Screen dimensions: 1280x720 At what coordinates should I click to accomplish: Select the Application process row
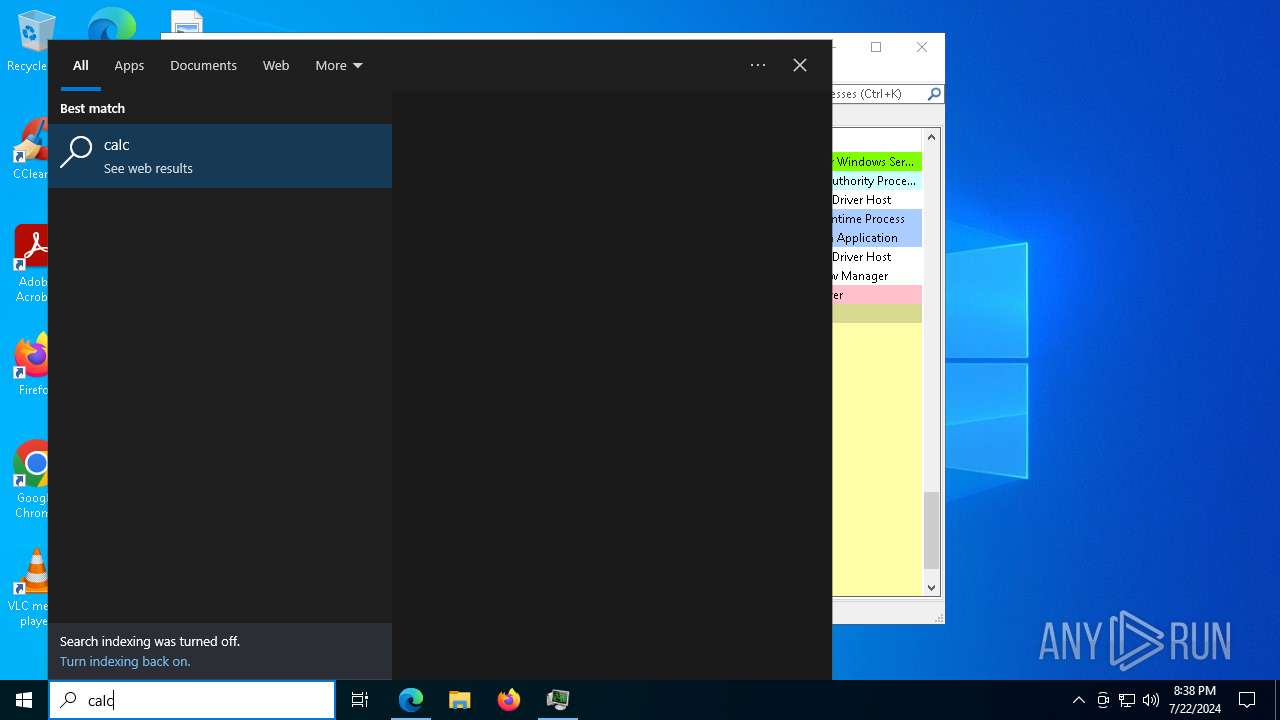[x=877, y=237]
